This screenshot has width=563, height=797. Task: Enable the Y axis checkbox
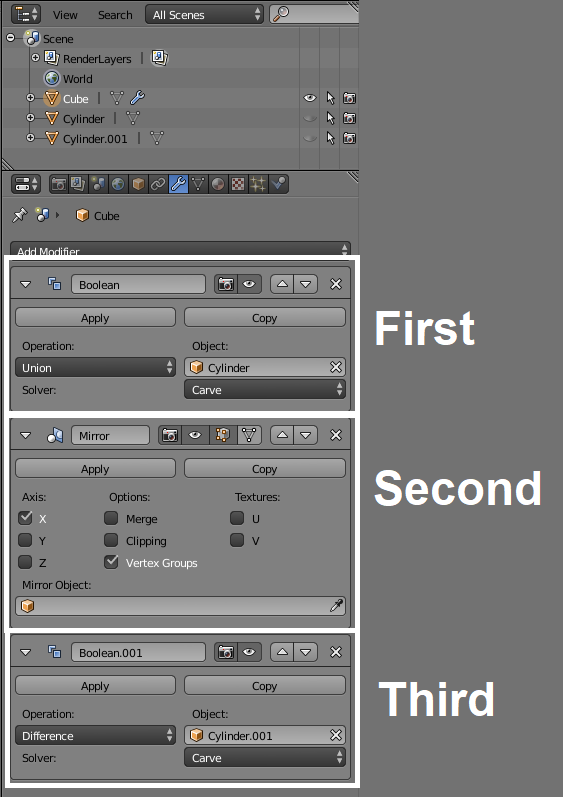pos(25,540)
